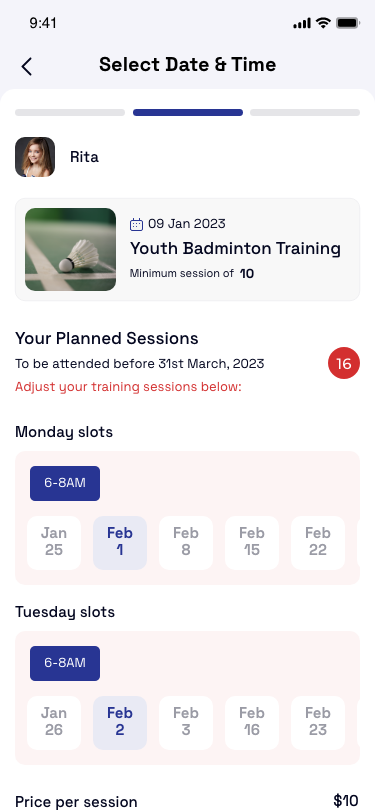Viewport: 375px width, 812px height.
Task: Choose Feb 15 in Monday slots
Action: [252, 543]
